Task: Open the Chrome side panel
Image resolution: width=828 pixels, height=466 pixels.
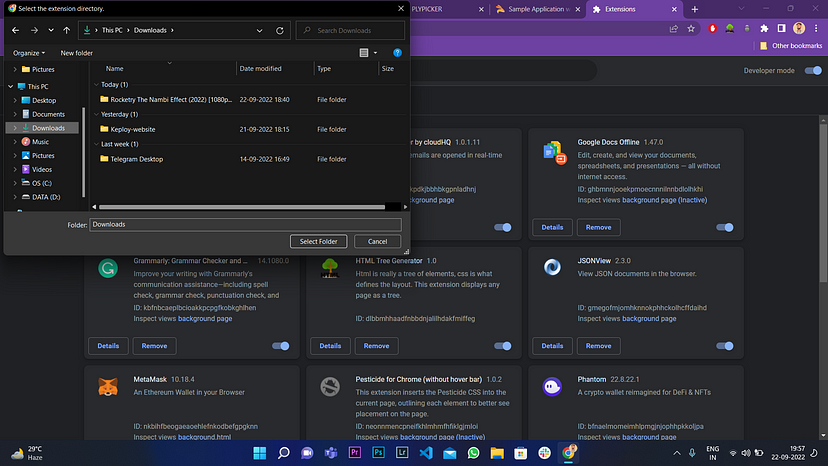Action: pos(782,29)
